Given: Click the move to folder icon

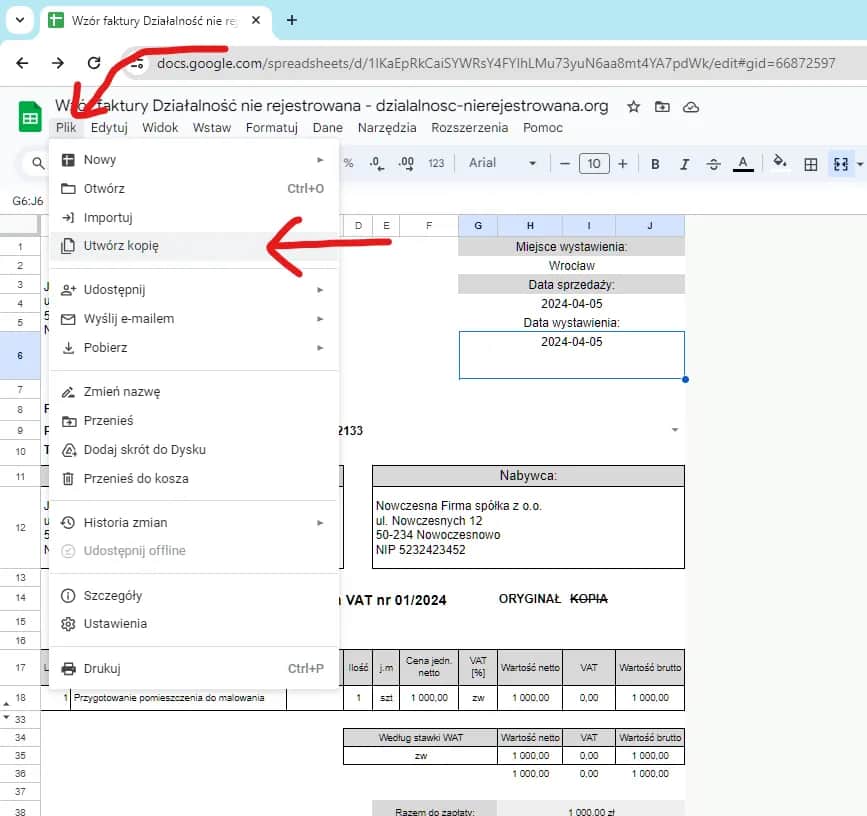Looking at the screenshot, I should tap(662, 107).
